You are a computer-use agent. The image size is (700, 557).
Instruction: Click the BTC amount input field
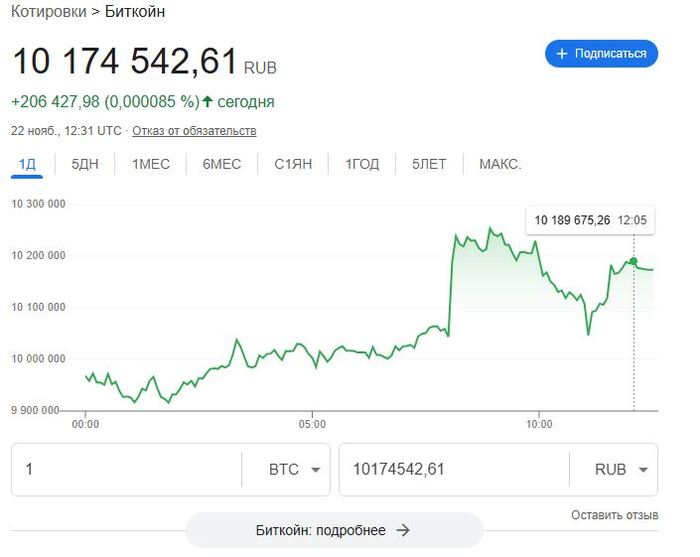pyautogui.click(x=126, y=470)
